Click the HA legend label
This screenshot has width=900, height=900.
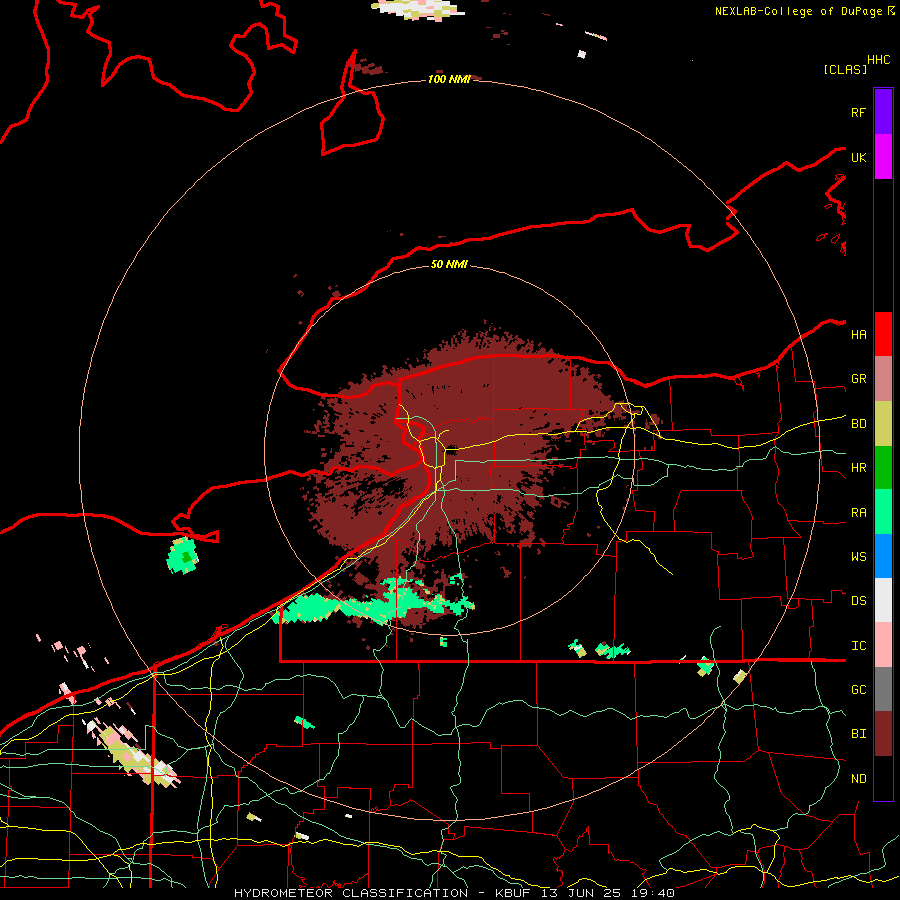click(x=858, y=335)
